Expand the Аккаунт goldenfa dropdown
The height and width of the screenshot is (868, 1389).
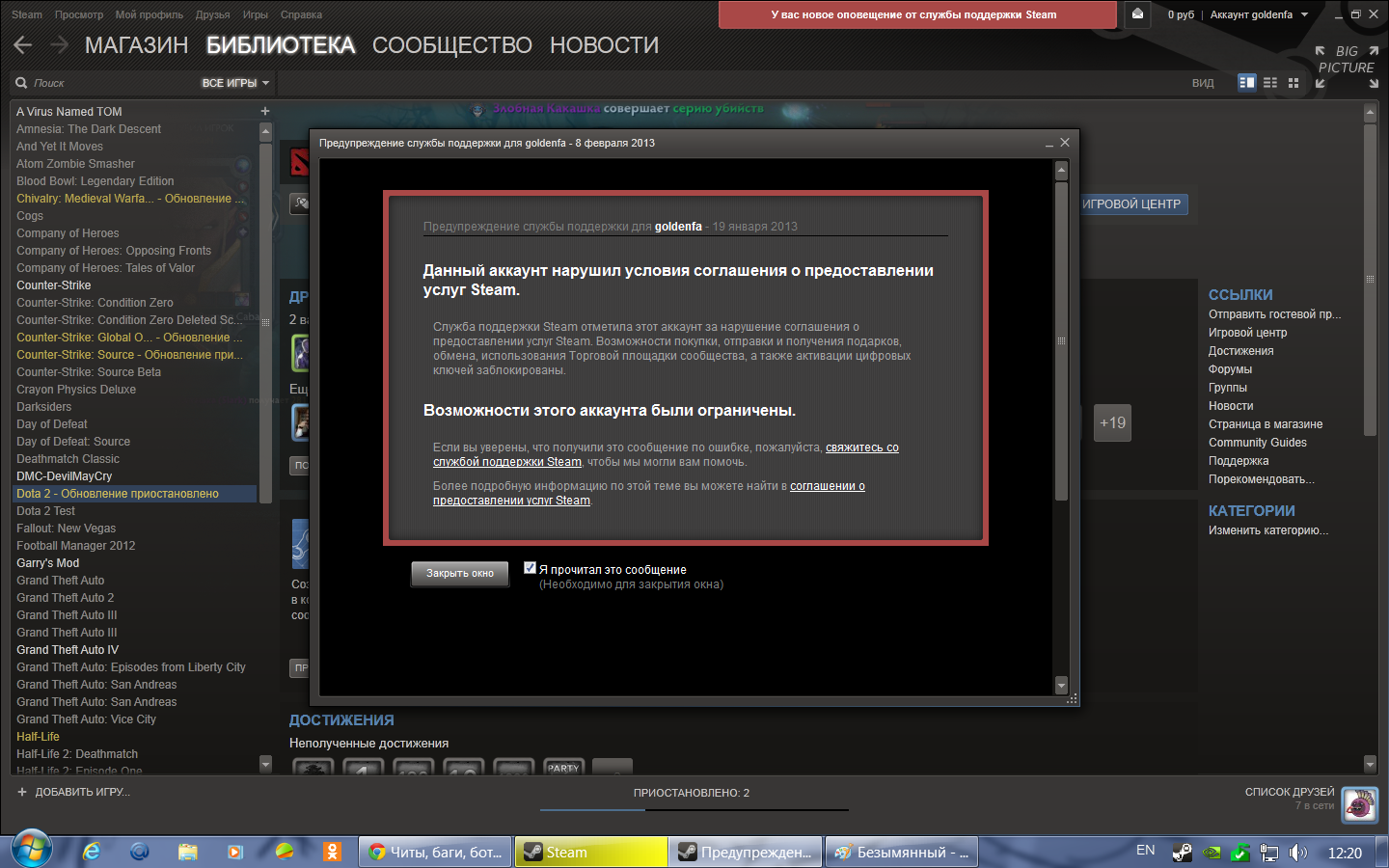(x=1259, y=14)
